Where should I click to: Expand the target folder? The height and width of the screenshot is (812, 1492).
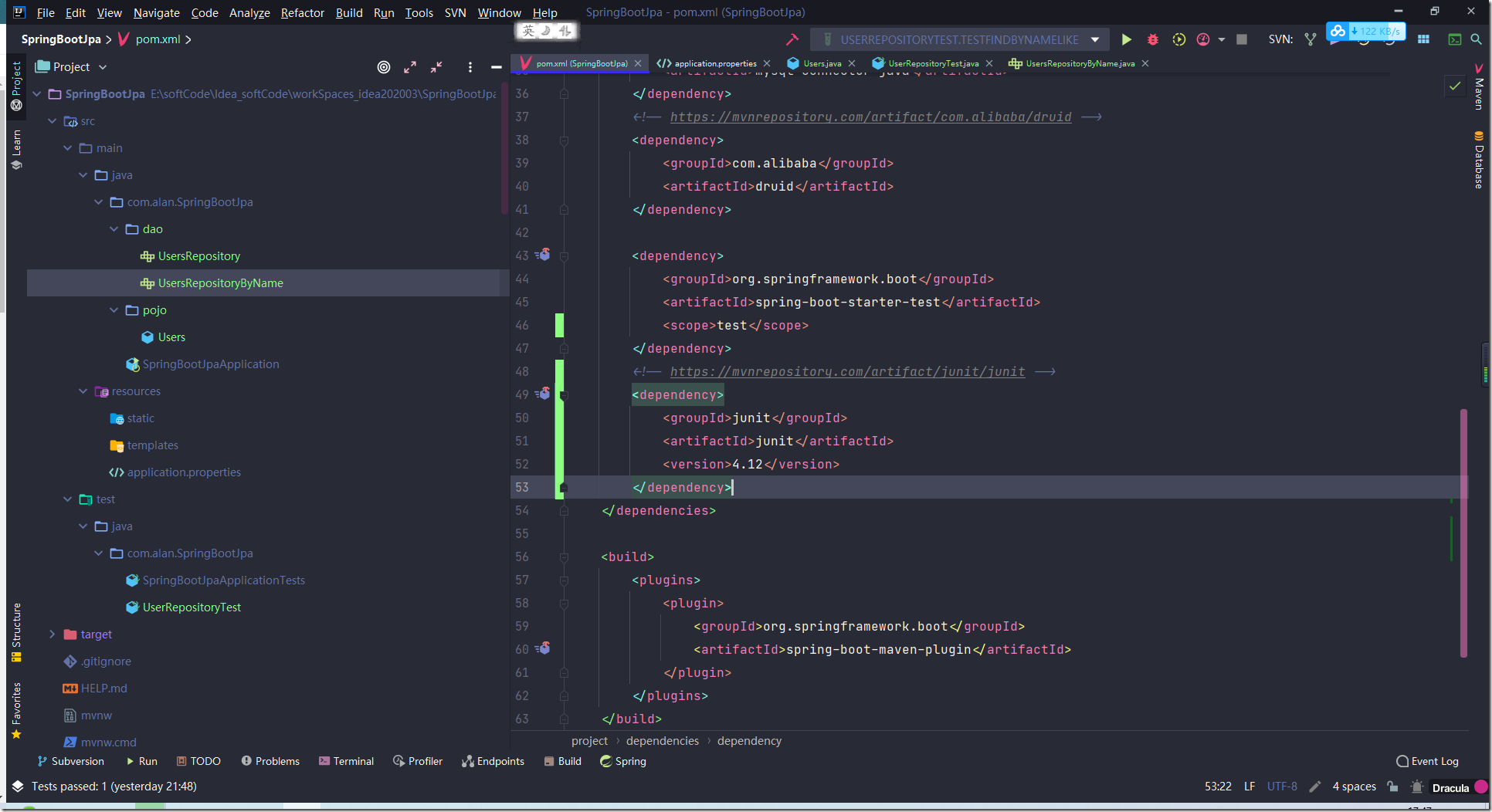tap(53, 634)
